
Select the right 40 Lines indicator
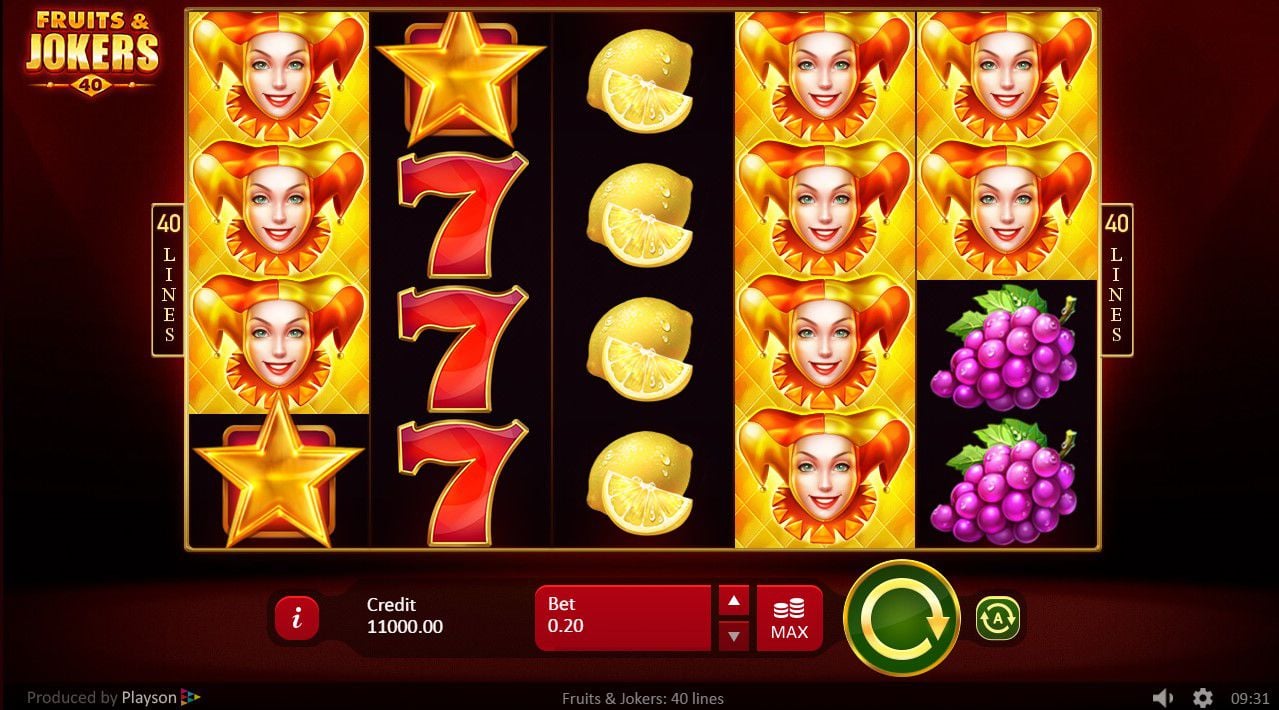1116,280
